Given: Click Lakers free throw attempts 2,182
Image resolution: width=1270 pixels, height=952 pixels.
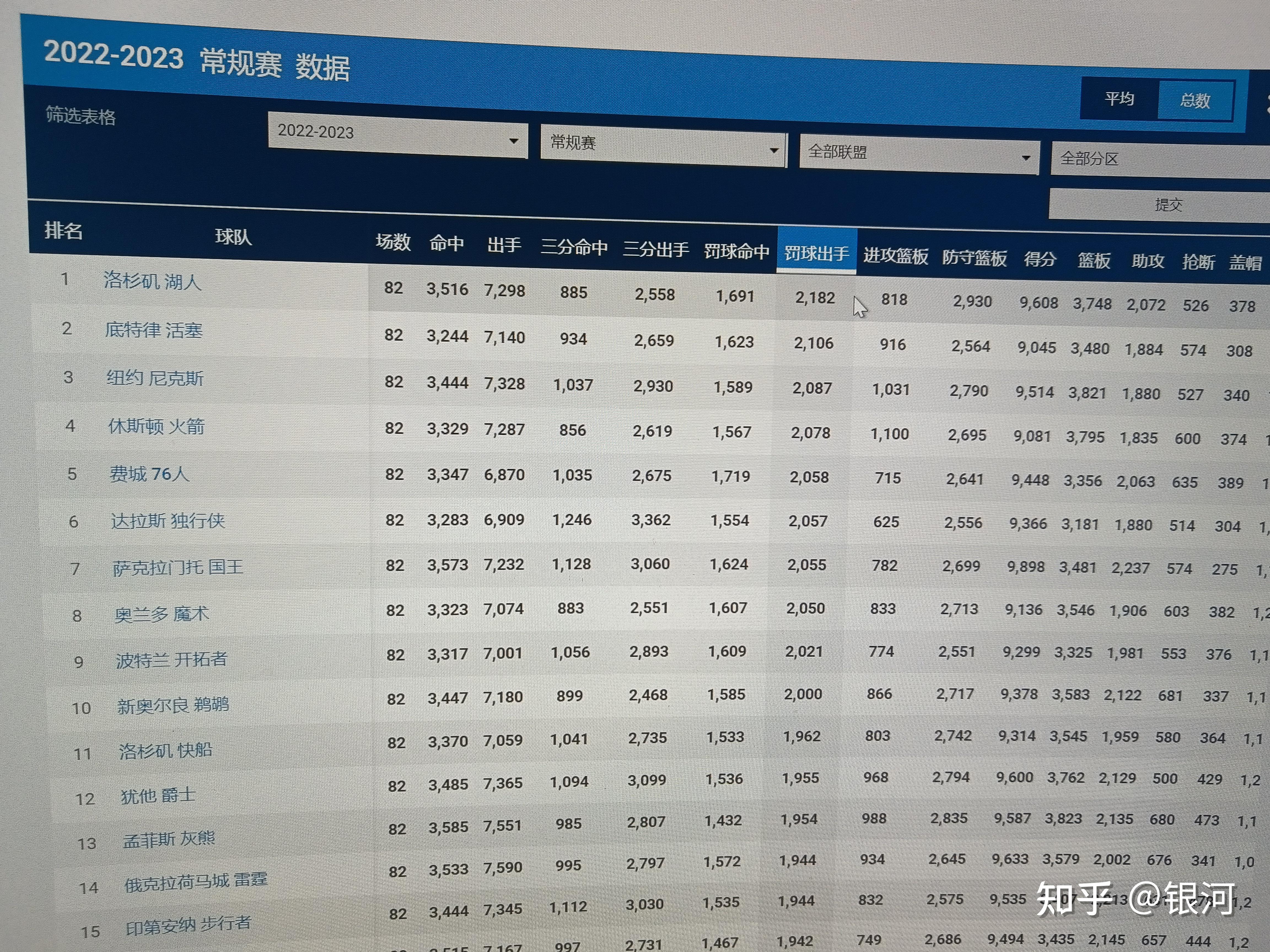Looking at the screenshot, I should [815, 298].
